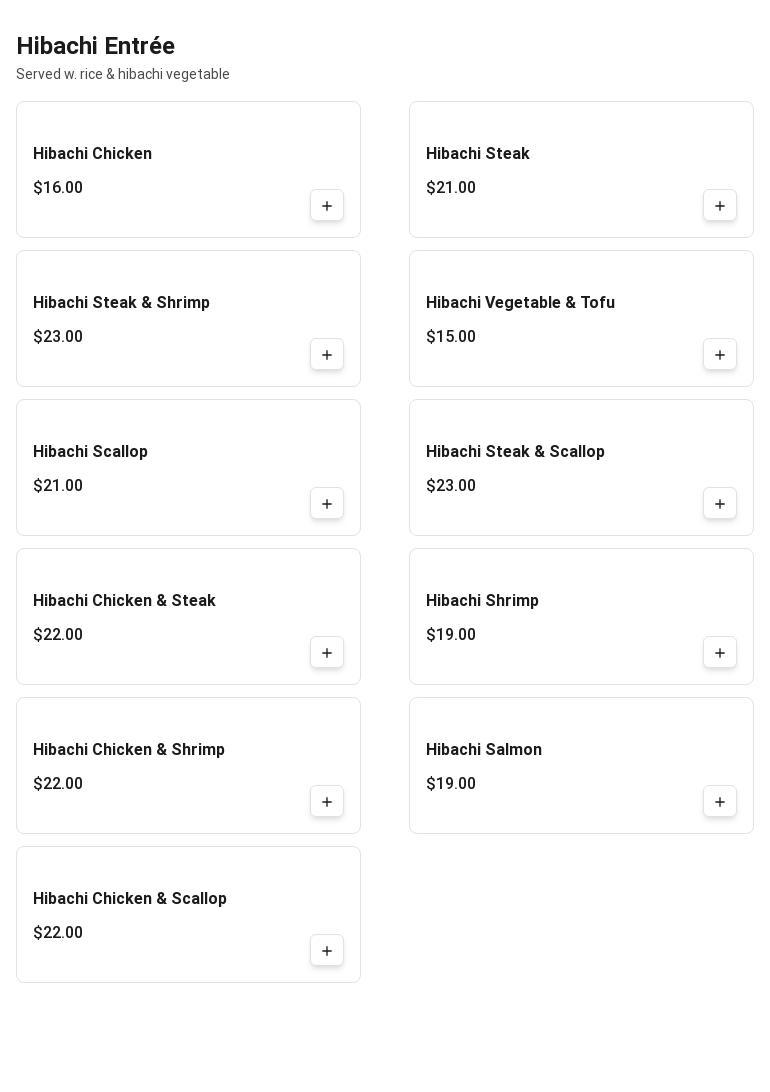
Task: Add Hibachi Steak & Scallop to order
Action: (720, 504)
